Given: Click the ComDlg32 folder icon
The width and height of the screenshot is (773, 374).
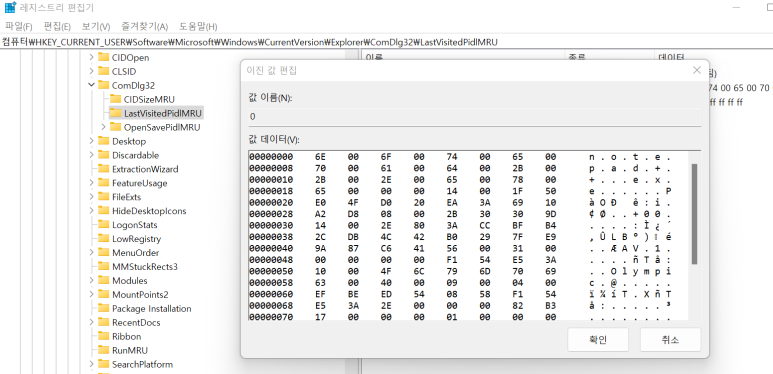Looking at the screenshot, I should pos(103,85).
